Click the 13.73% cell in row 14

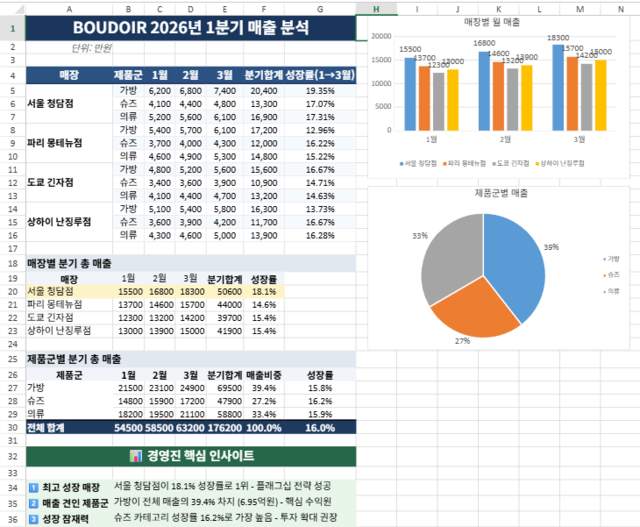click(x=320, y=209)
